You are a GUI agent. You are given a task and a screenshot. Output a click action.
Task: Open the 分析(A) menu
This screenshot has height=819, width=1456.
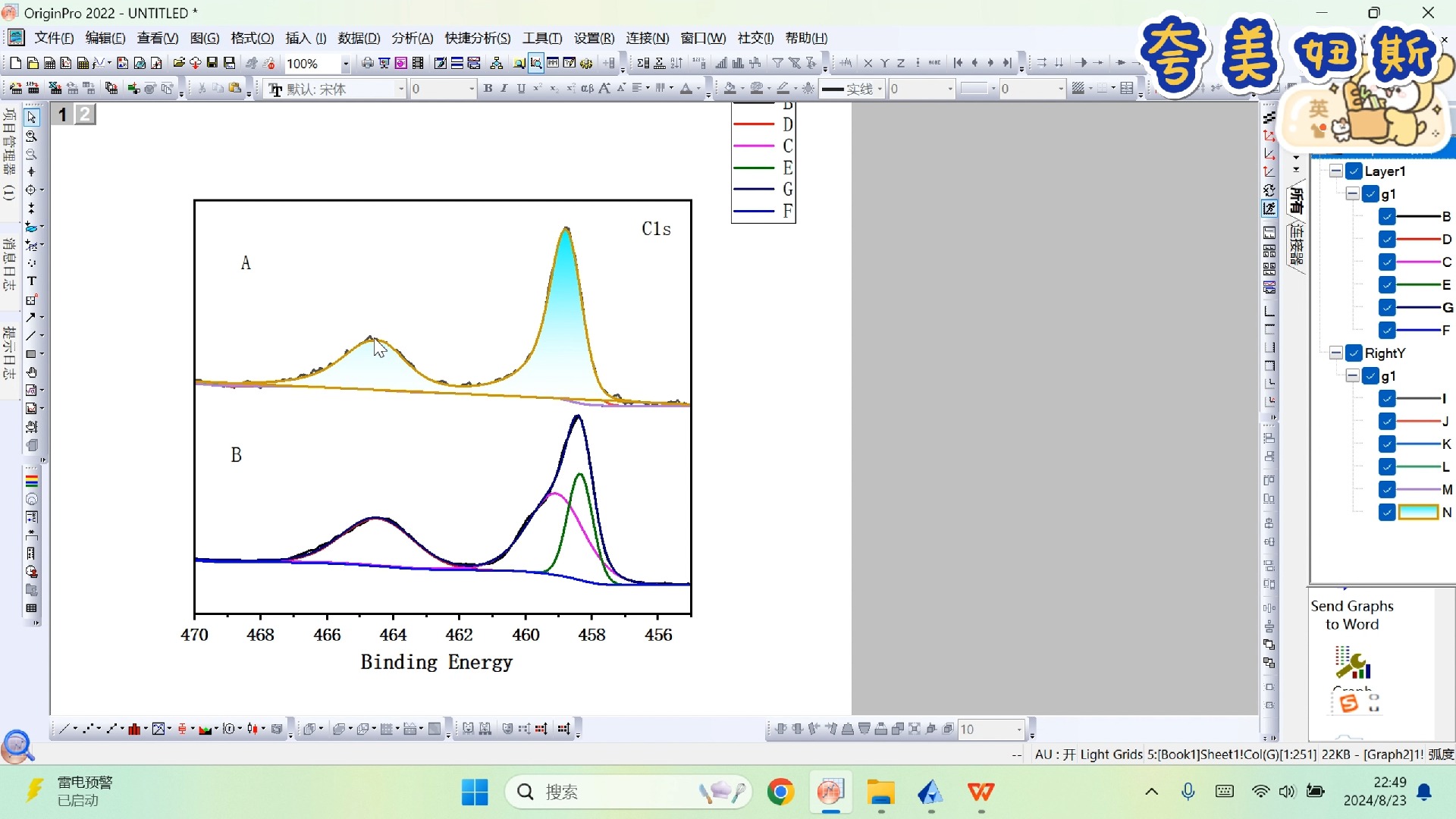tap(412, 38)
